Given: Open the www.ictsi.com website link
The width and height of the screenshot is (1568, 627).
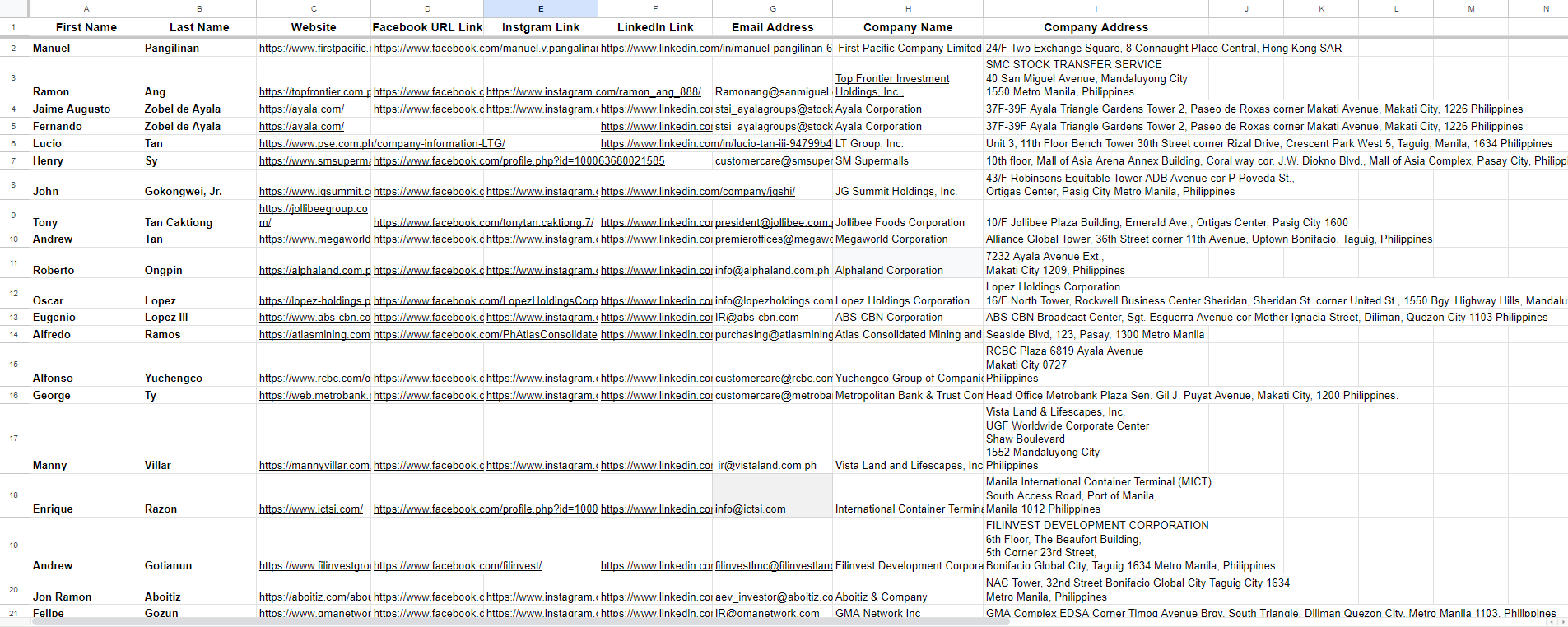Looking at the screenshot, I should 311,509.
